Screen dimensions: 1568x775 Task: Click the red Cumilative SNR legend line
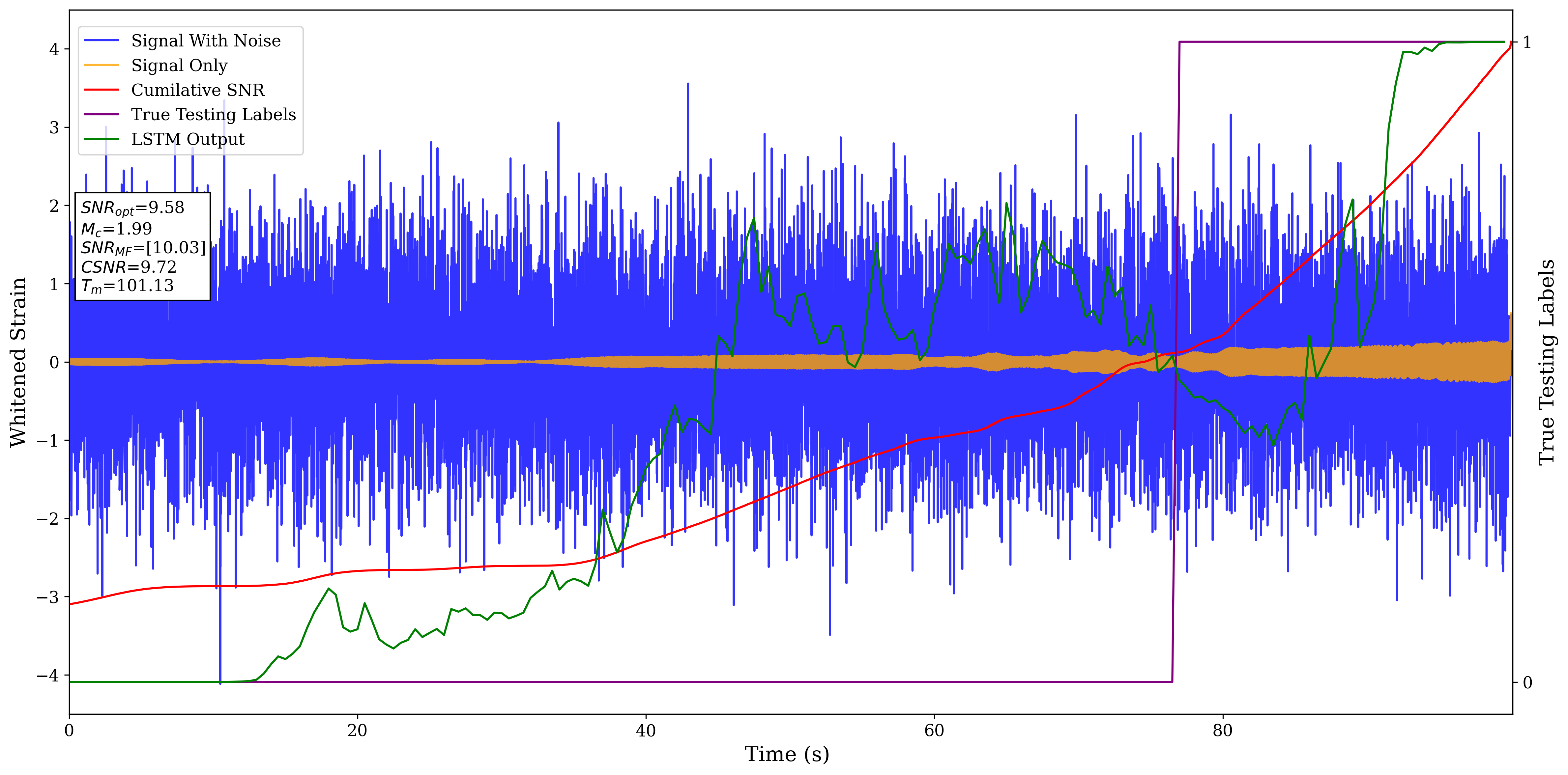click(101, 90)
